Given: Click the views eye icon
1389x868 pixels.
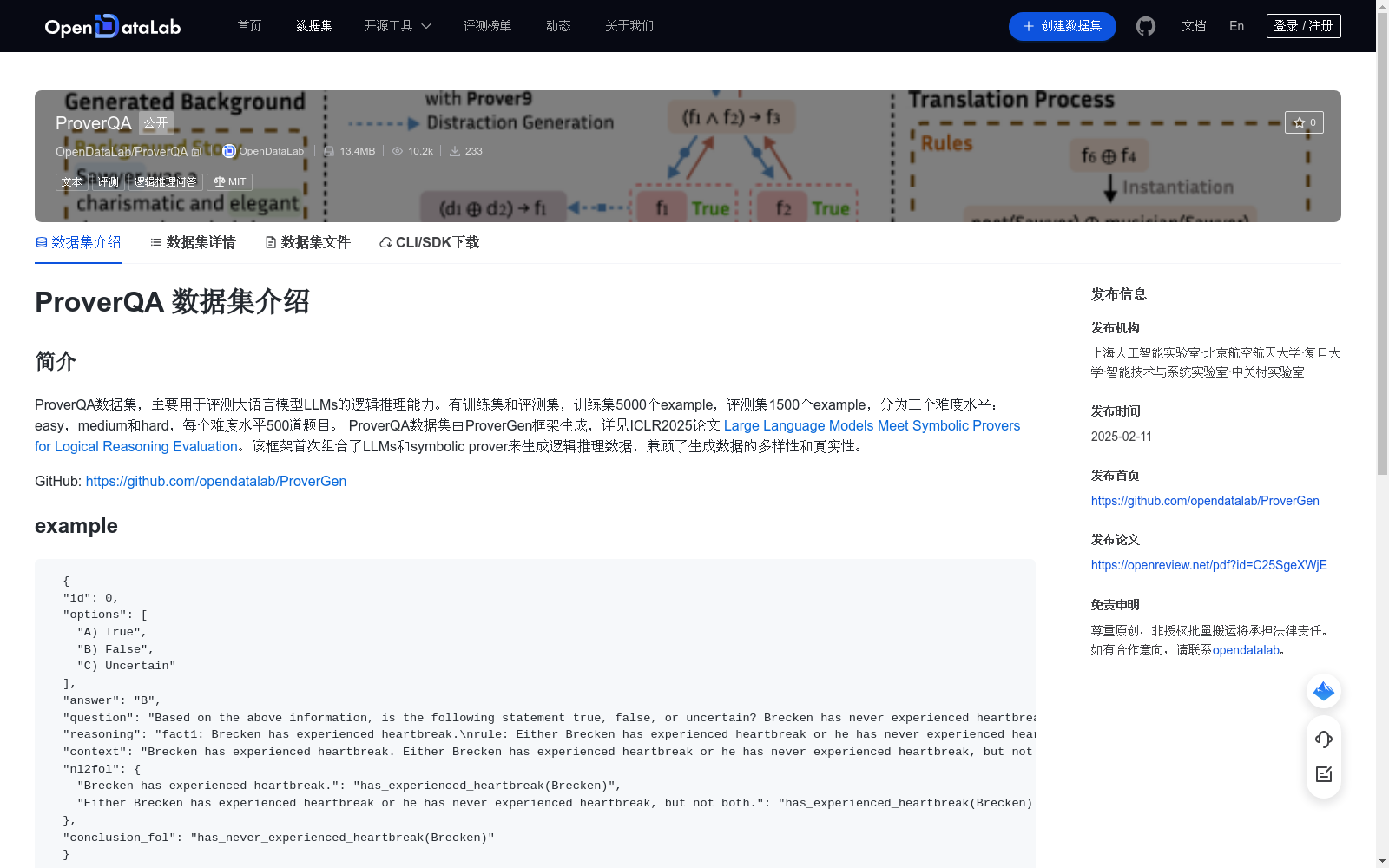Looking at the screenshot, I should pyautogui.click(x=398, y=151).
